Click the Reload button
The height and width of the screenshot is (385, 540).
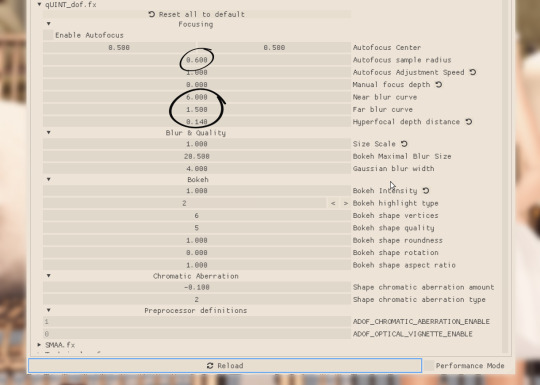(x=225, y=365)
